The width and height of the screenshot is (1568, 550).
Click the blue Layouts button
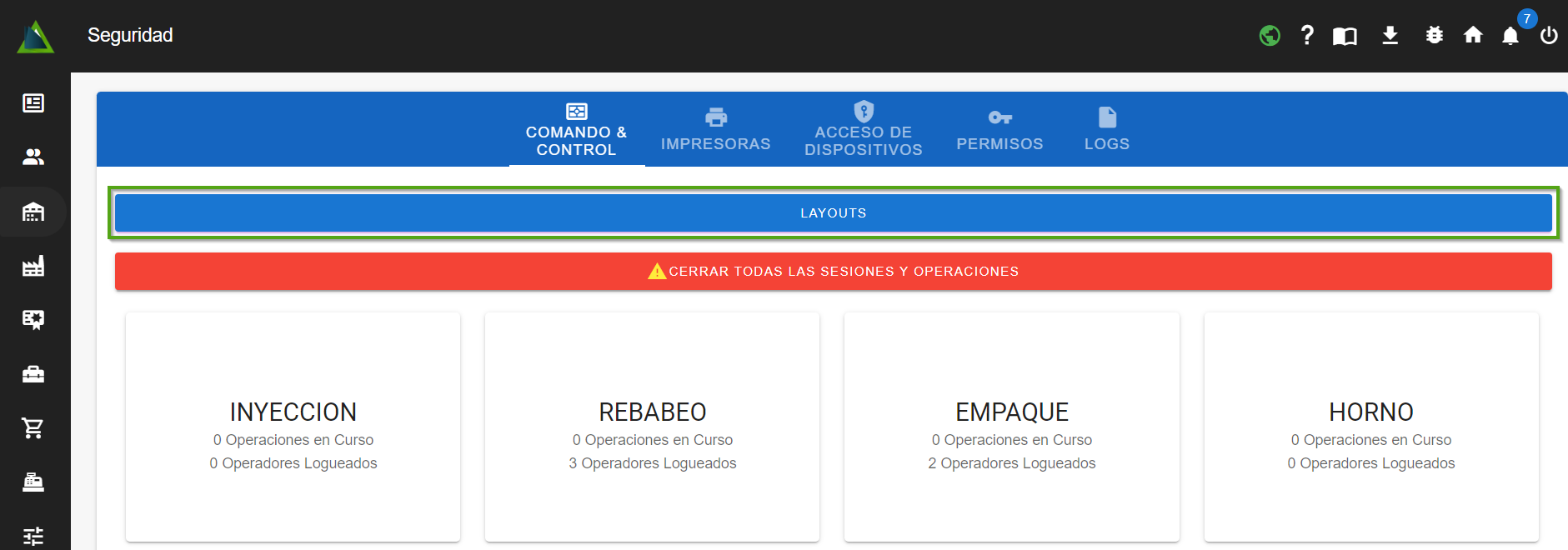(833, 213)
